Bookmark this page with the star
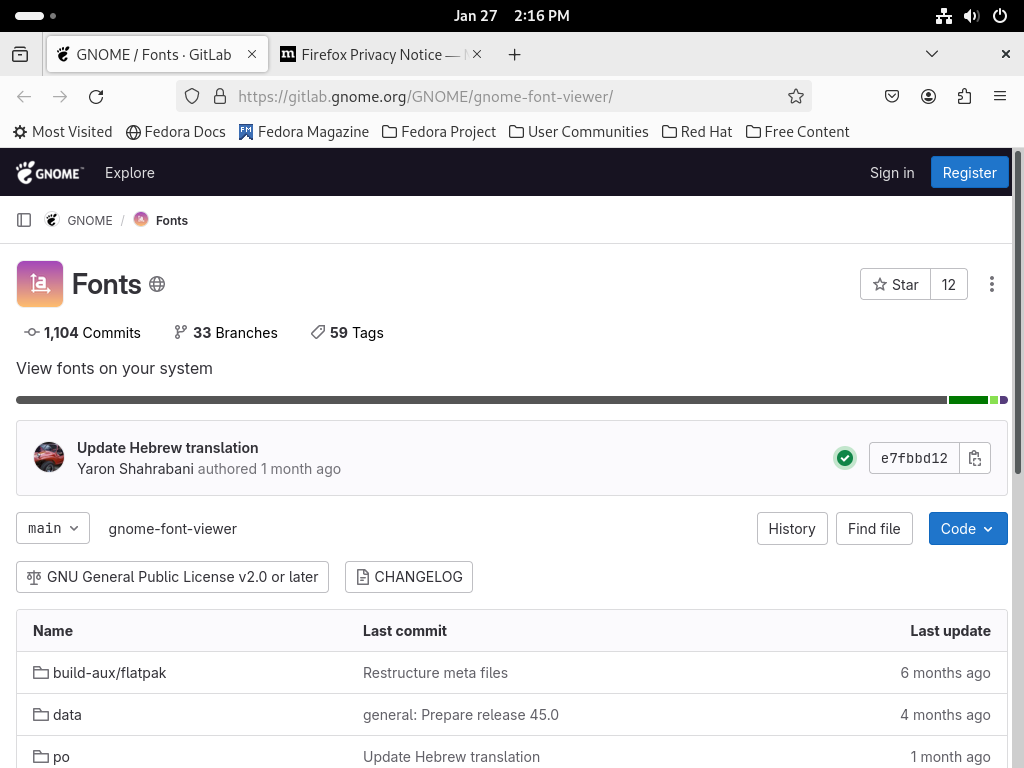 [795, 97]
